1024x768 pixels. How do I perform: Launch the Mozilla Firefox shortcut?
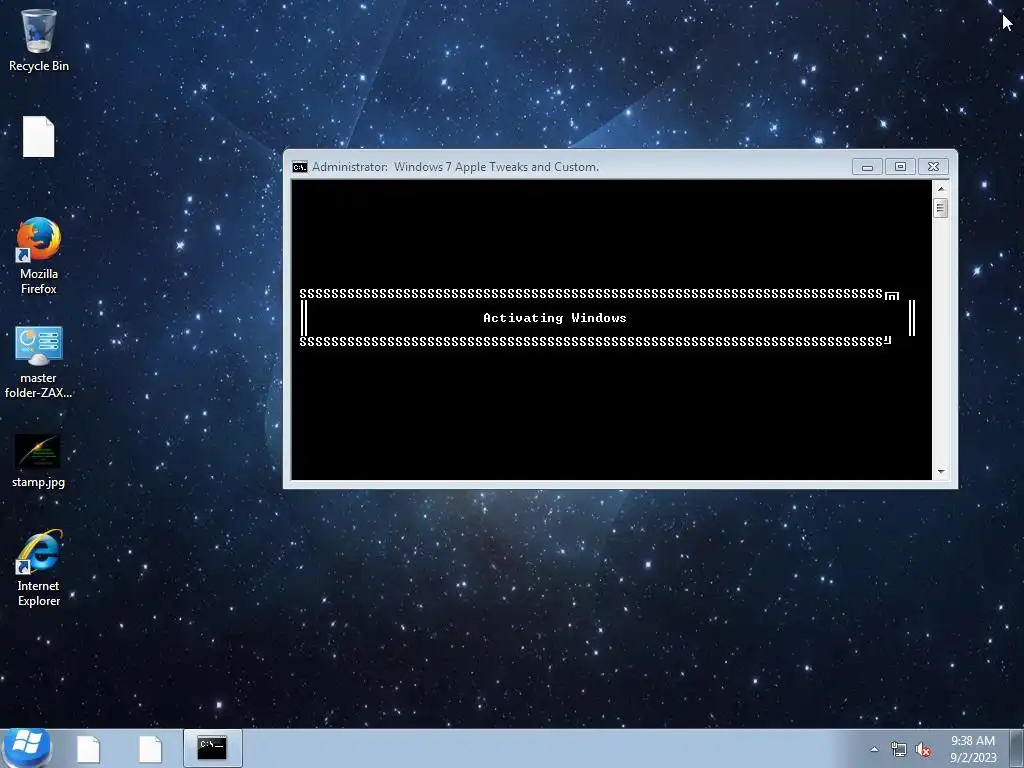point(39,256)
